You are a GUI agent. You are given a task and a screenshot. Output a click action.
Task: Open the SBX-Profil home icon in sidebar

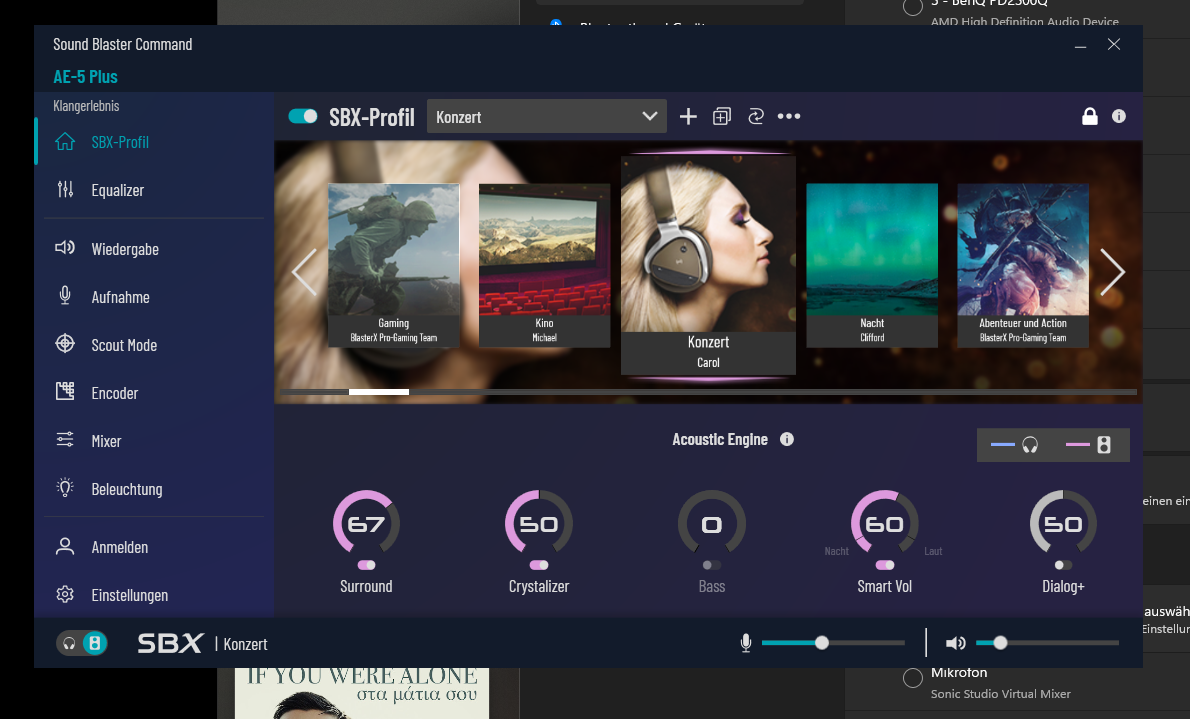tap(65, 142)
